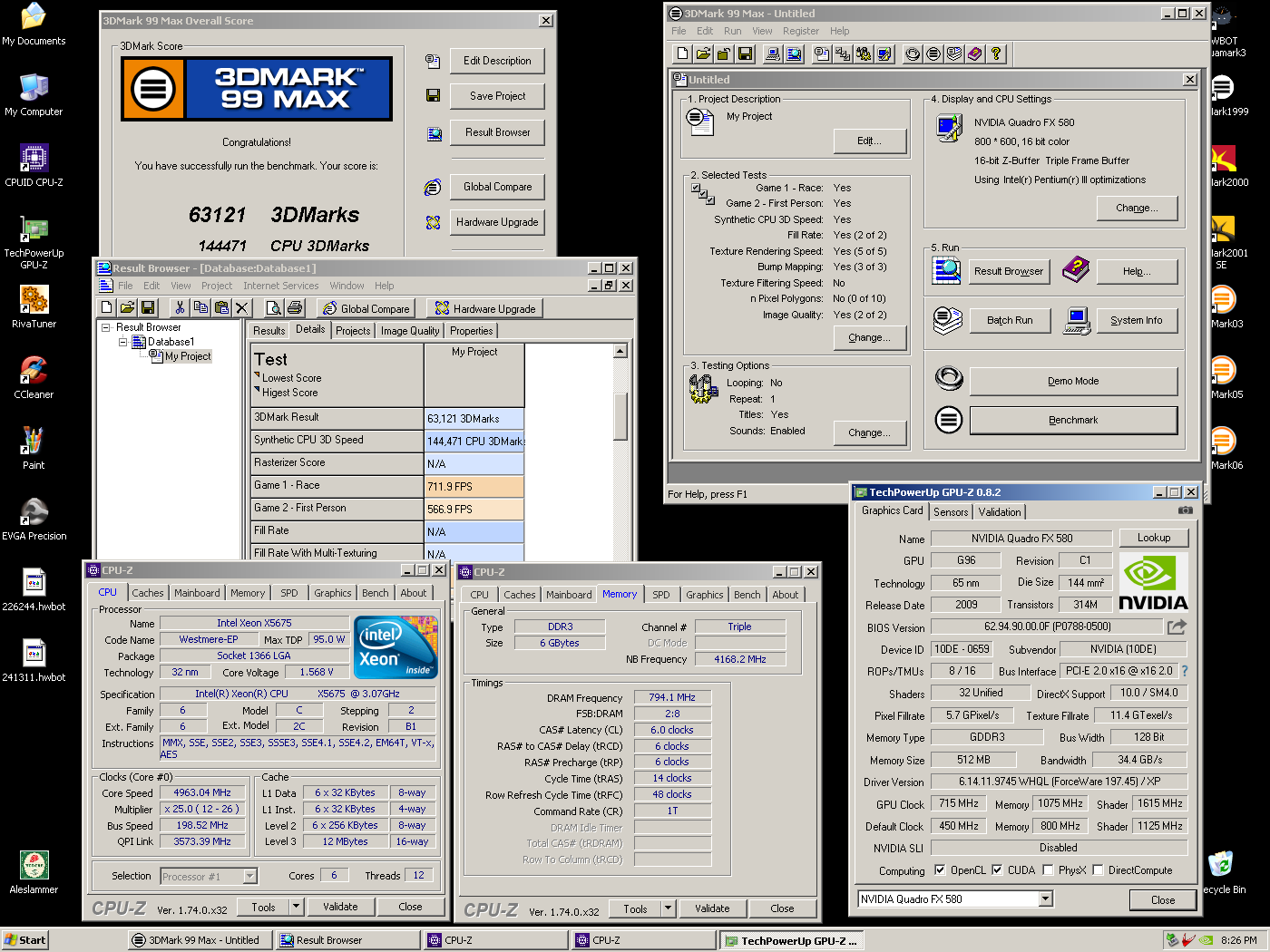
Task: Select My Project in Result Browser tree
Action: click(188, 356)
